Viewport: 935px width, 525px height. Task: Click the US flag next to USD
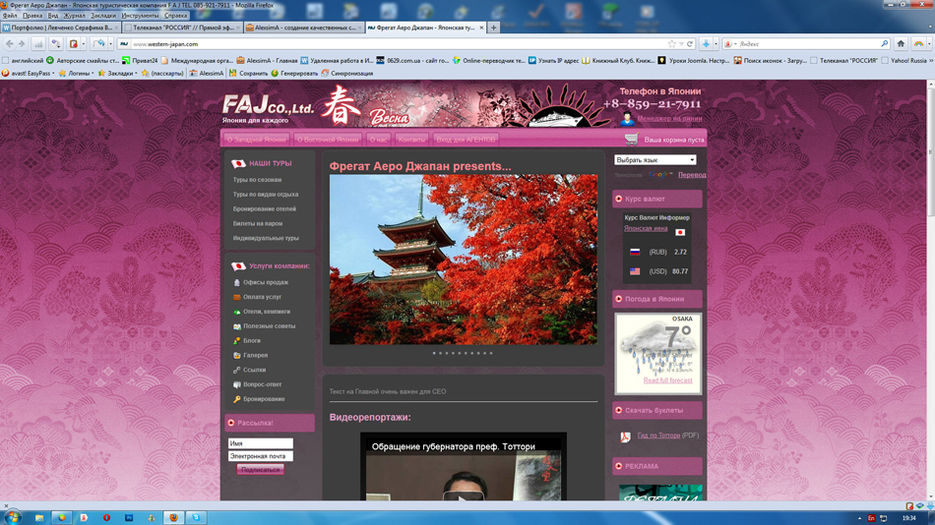[634, 271]
